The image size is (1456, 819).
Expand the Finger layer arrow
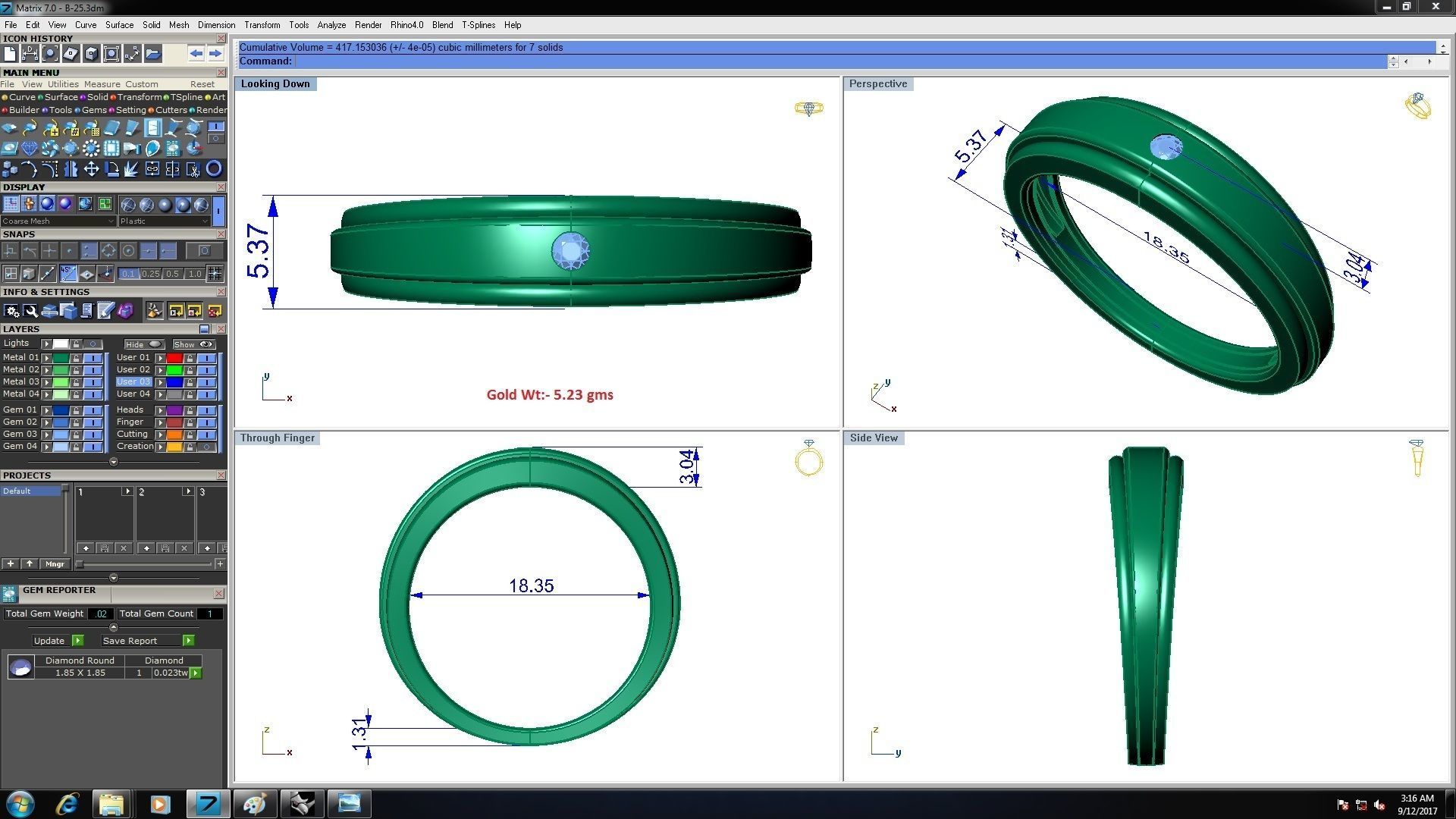coord(161,422)
